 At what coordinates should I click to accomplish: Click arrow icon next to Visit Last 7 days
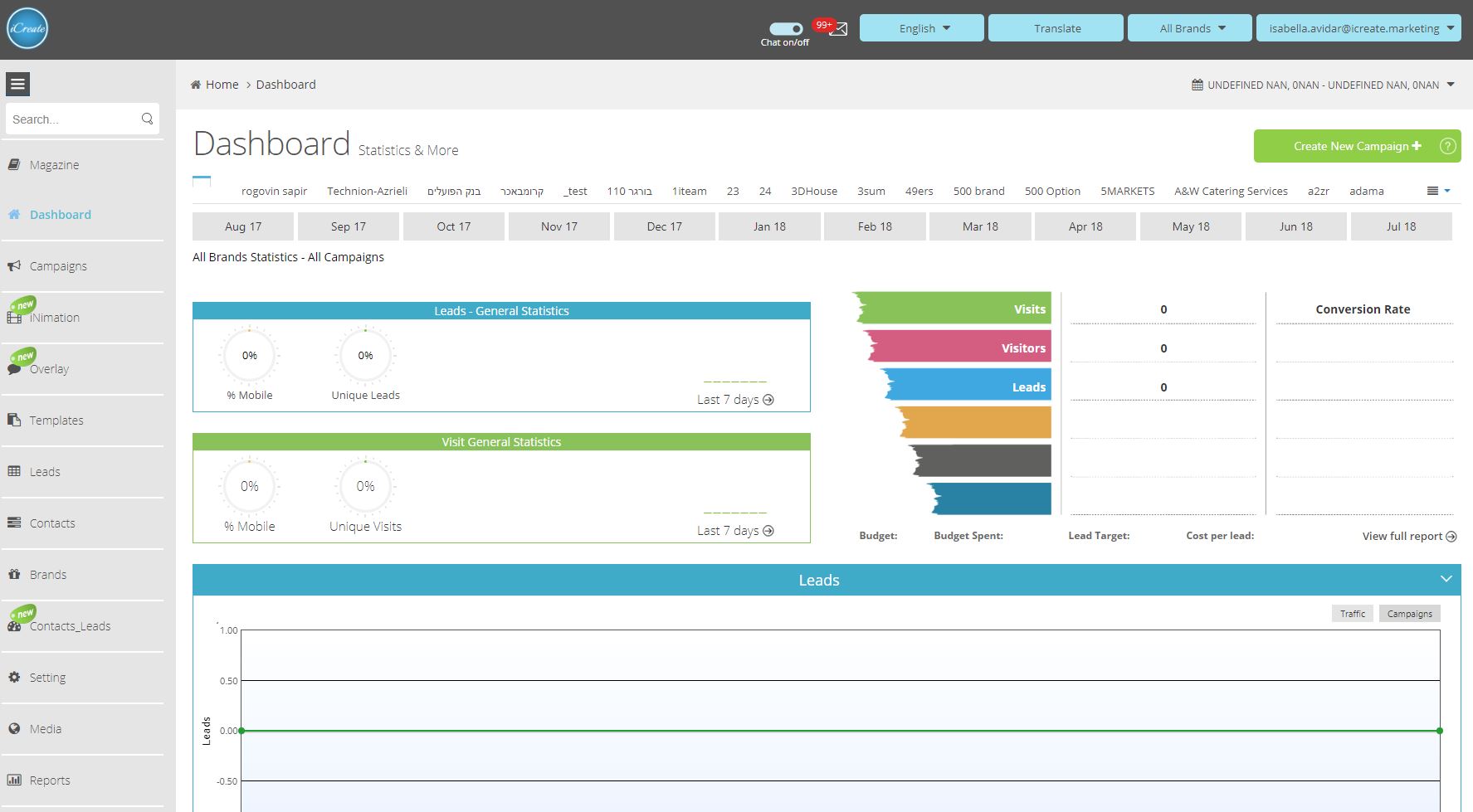768,531
